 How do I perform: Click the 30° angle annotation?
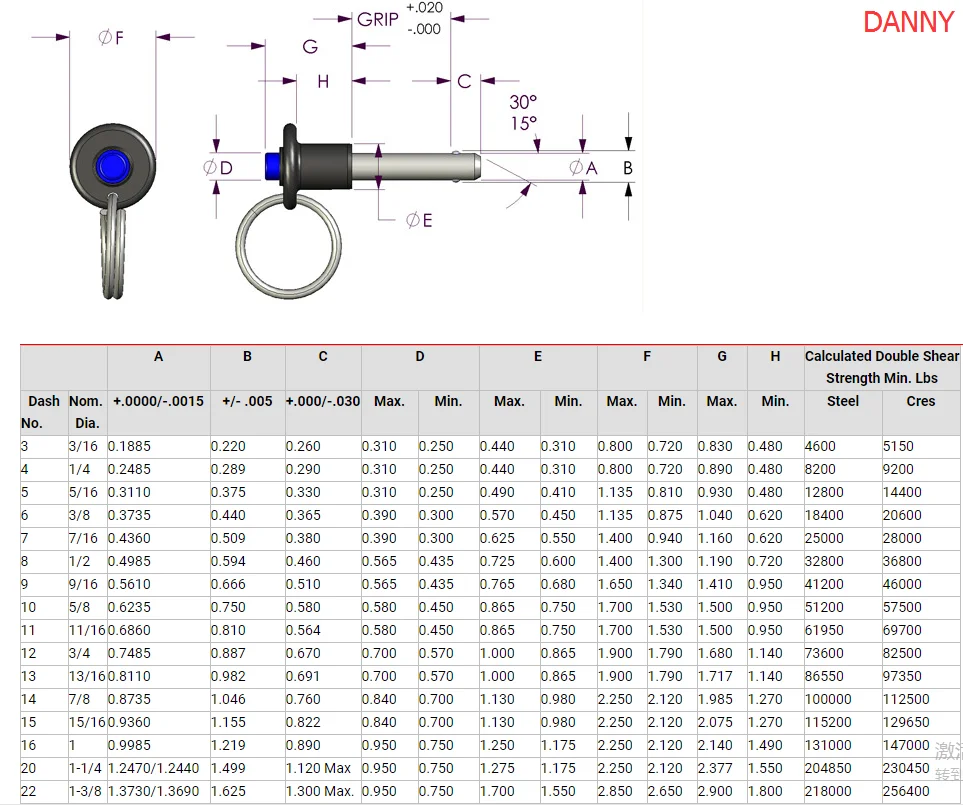click(x=522, y=102)
